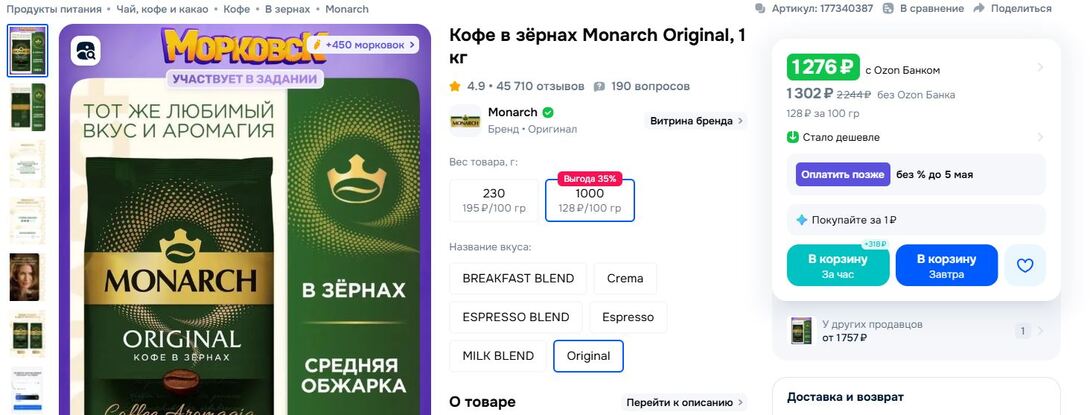
Task: Expand the Ozon Bank price details chevron
Action: pos(1040,68)
